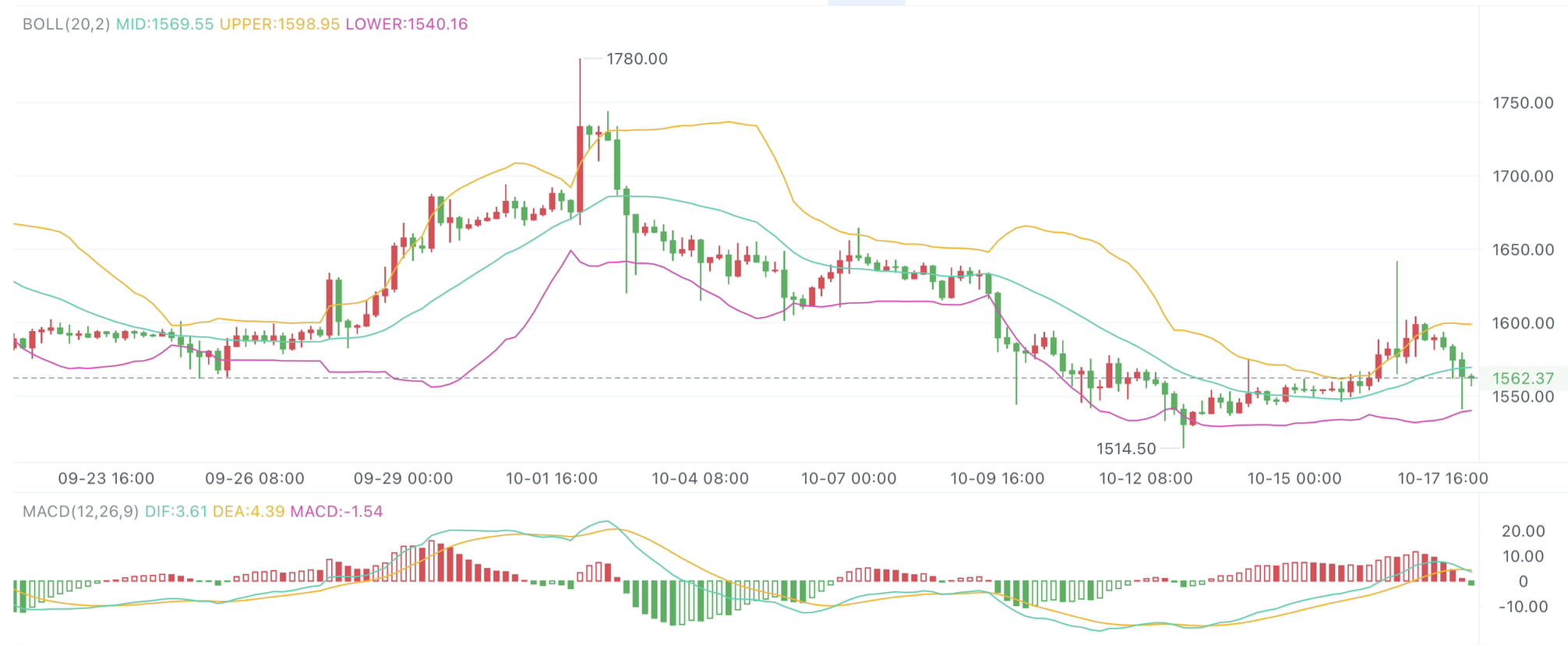
Task: Click the 1750.00 price axis label
Action: pos(1523,103)
